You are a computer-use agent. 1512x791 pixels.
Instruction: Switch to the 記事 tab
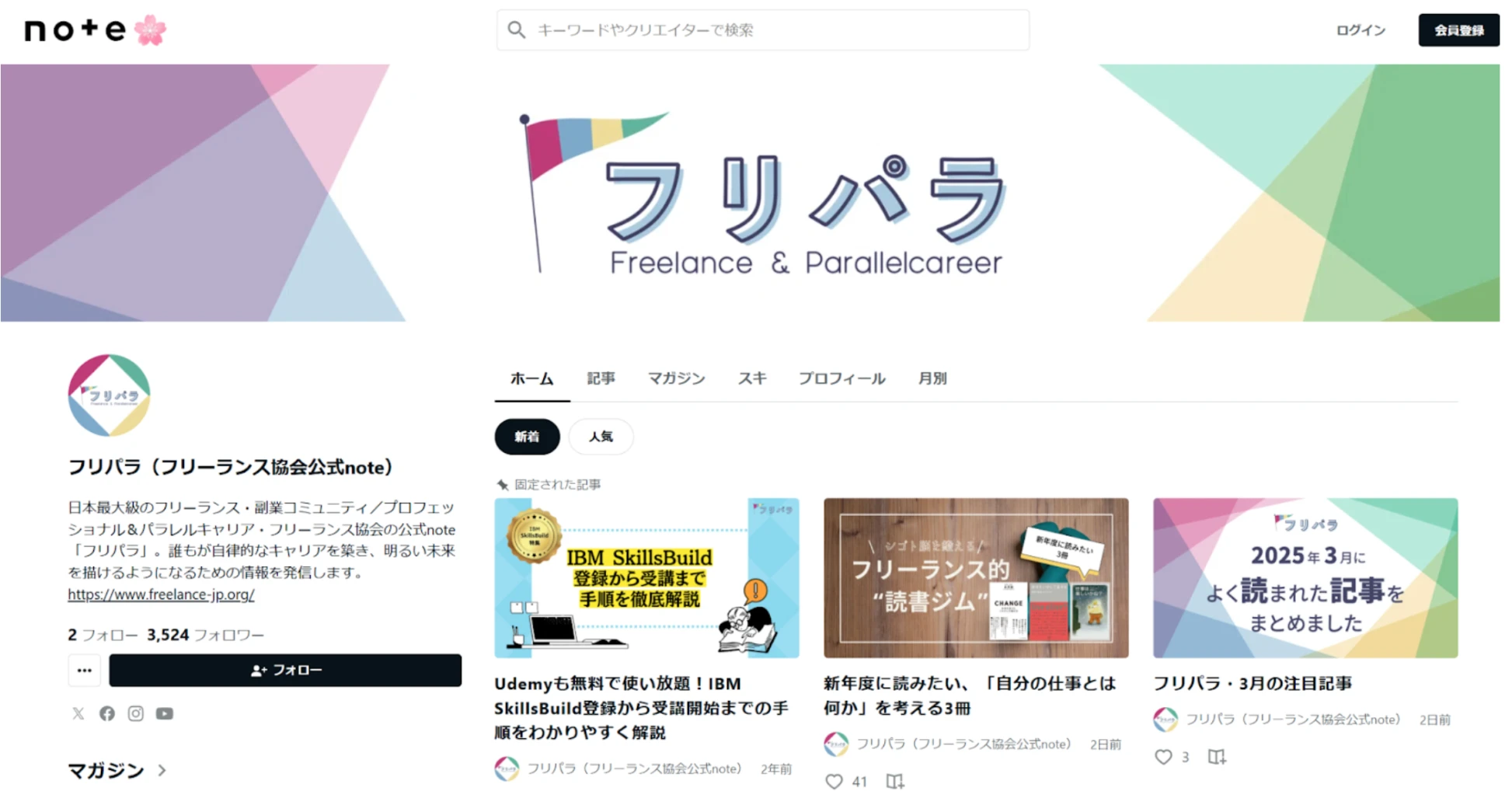coord(601,378)
